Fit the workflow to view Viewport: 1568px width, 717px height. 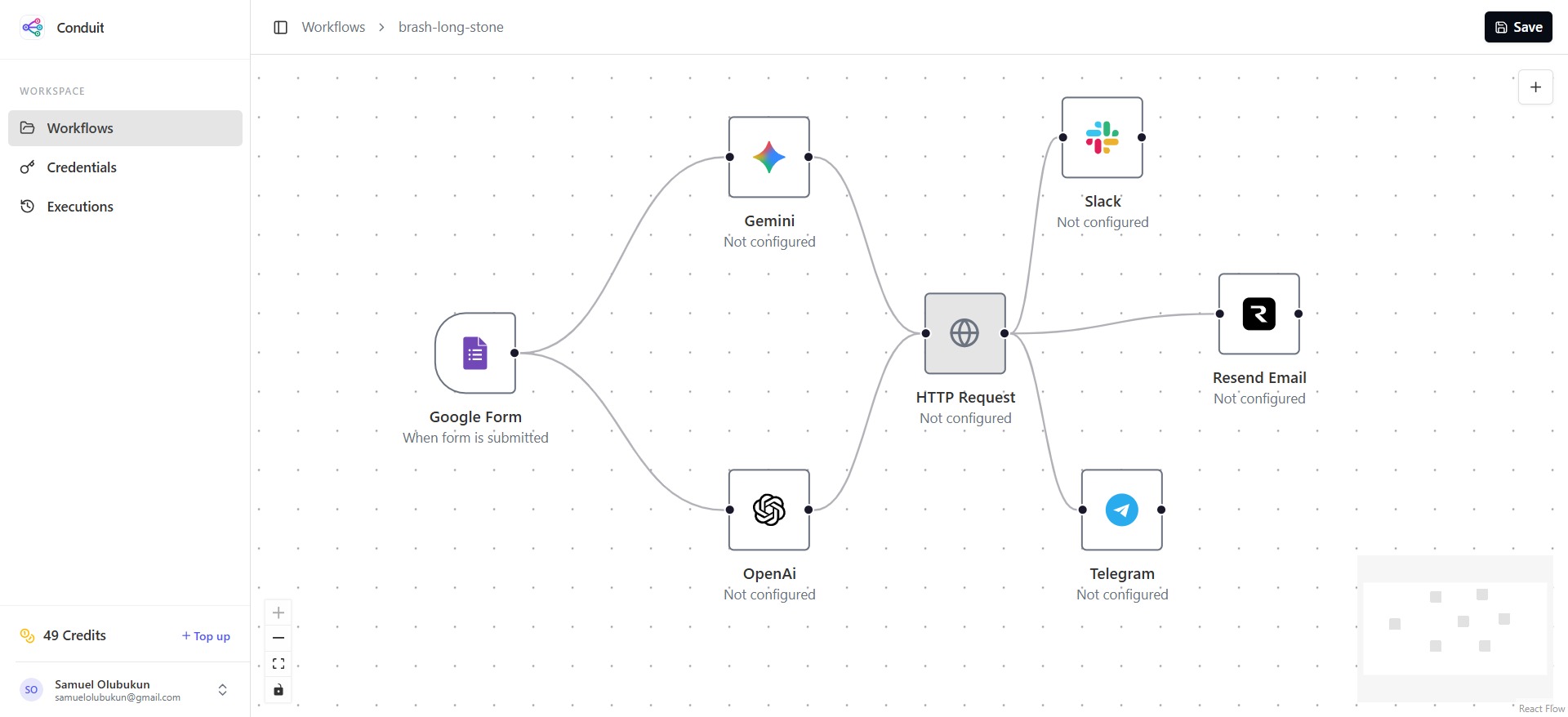point(278,664)
